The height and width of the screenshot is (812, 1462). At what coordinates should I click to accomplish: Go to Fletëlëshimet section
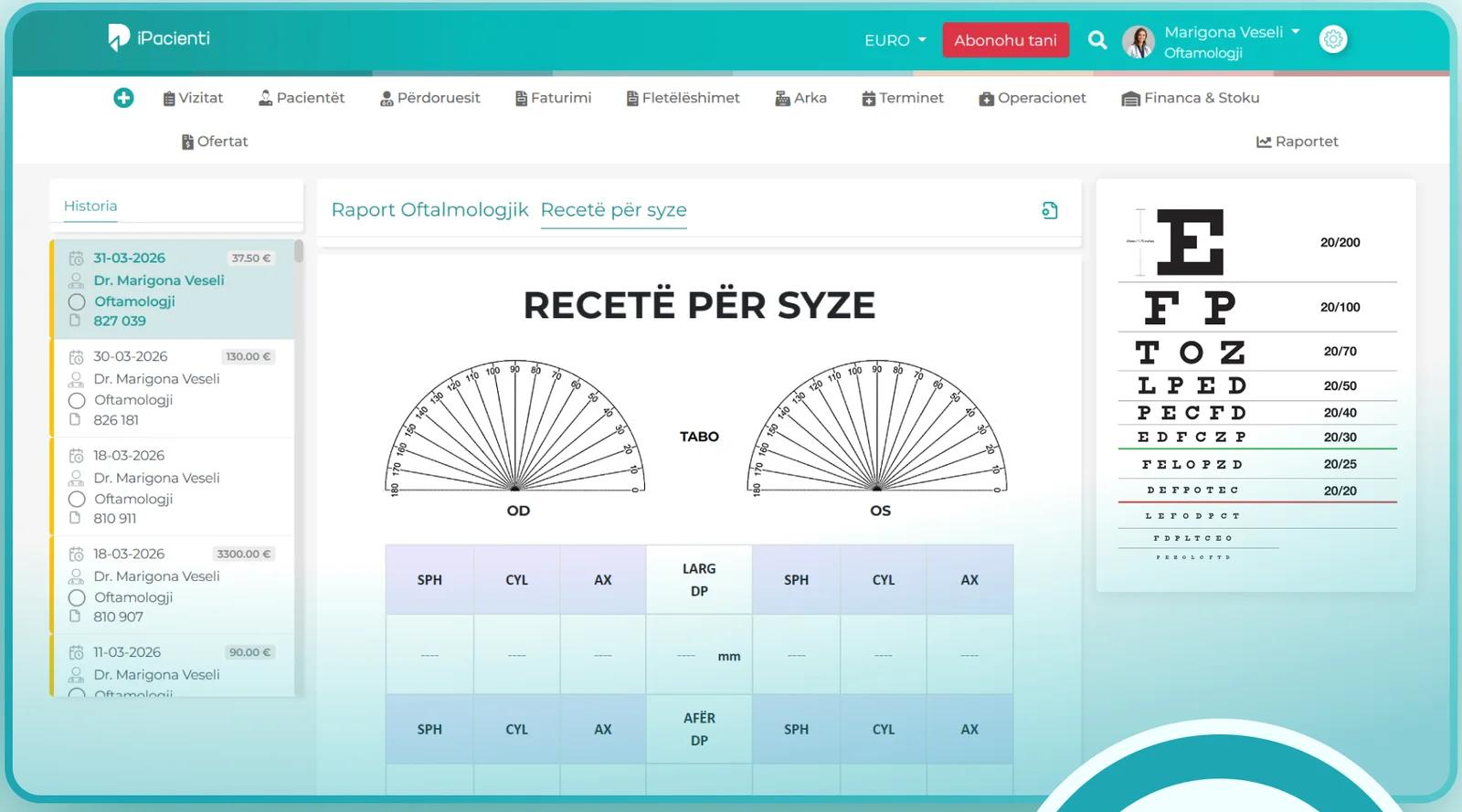tap(683, 98)
